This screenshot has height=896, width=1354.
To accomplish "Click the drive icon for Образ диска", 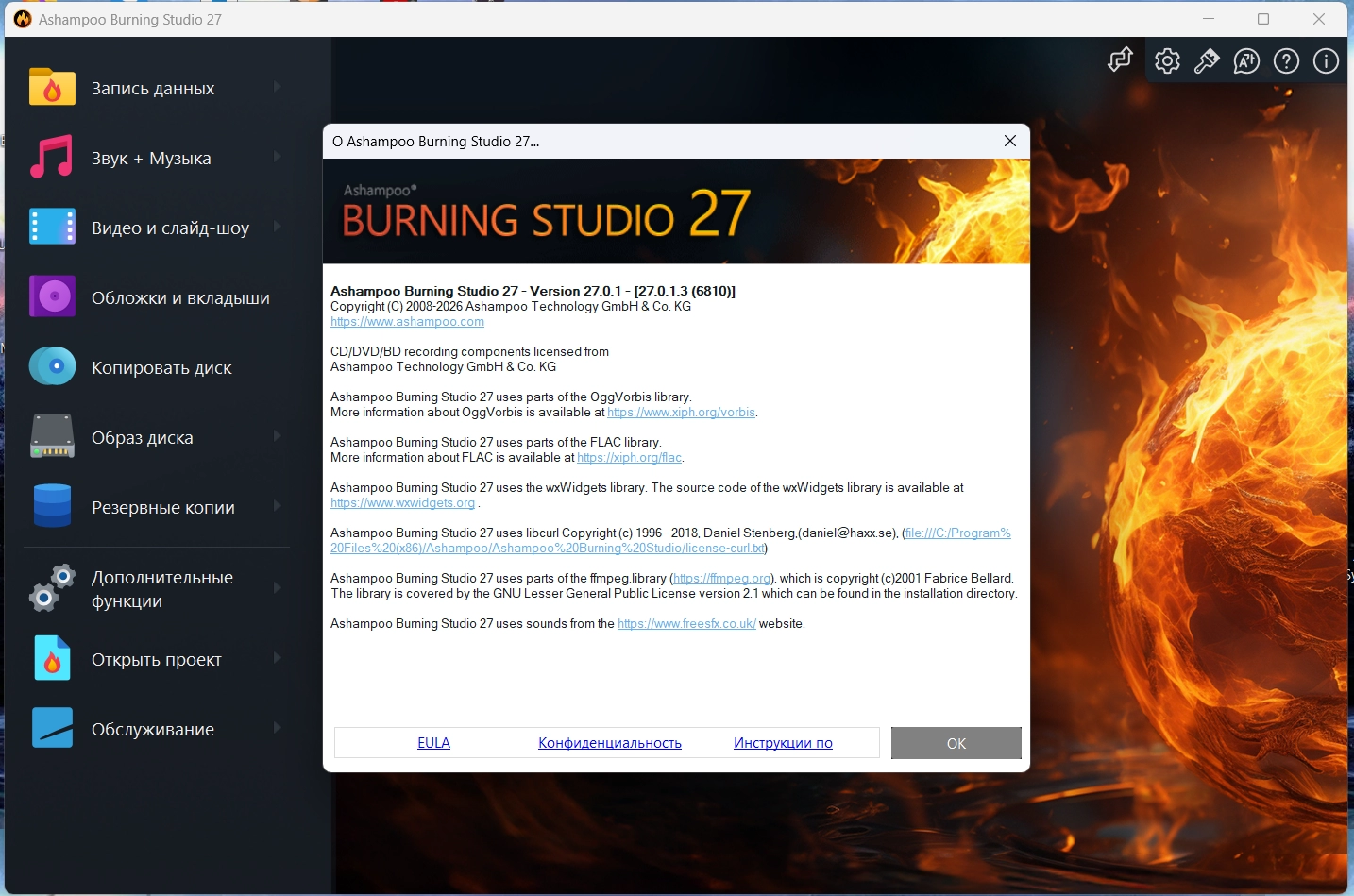I will [52, 436].
